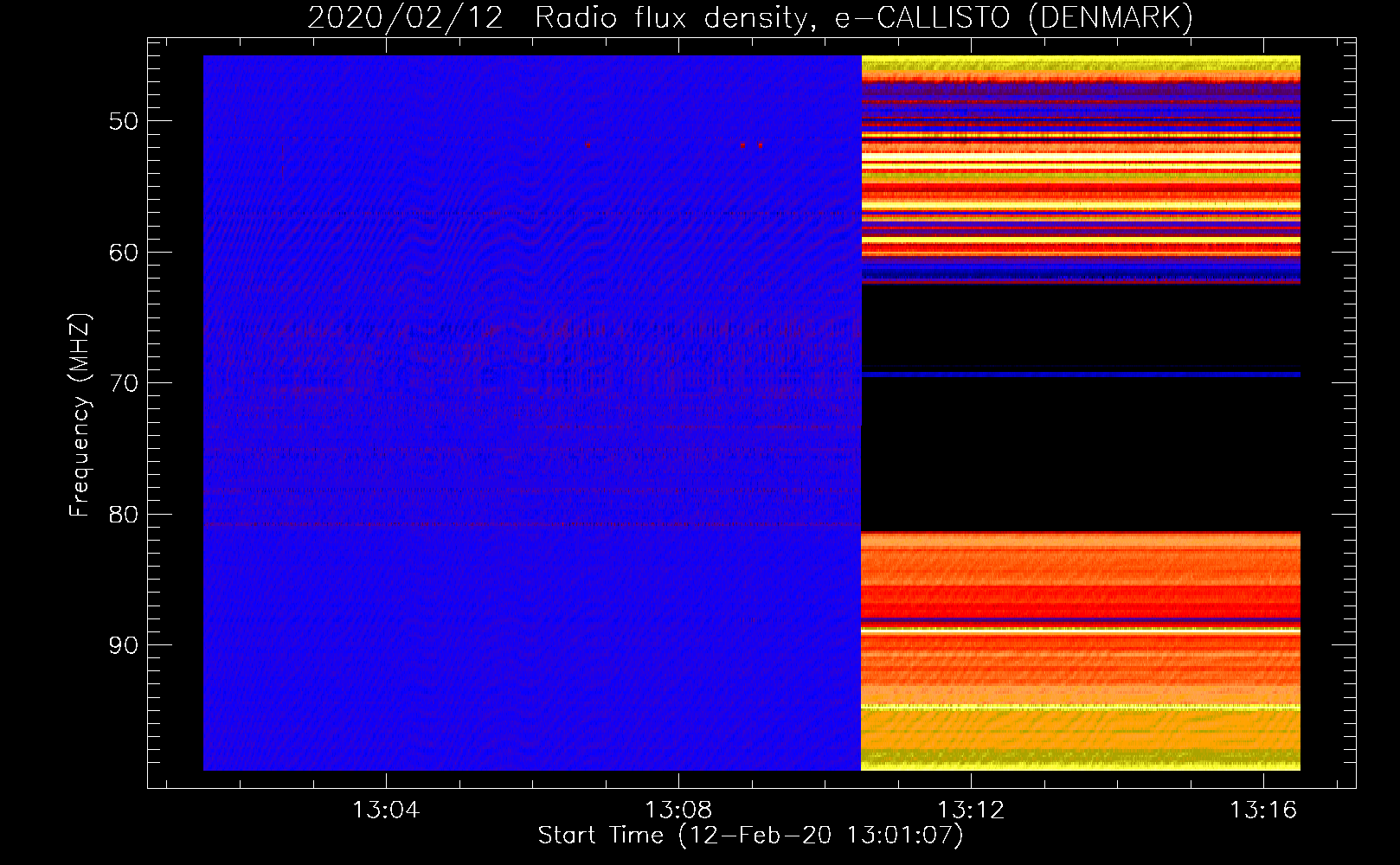Click the 13:08 time tick label
This screenshot has width=1400, height=865.
(678, 811)
